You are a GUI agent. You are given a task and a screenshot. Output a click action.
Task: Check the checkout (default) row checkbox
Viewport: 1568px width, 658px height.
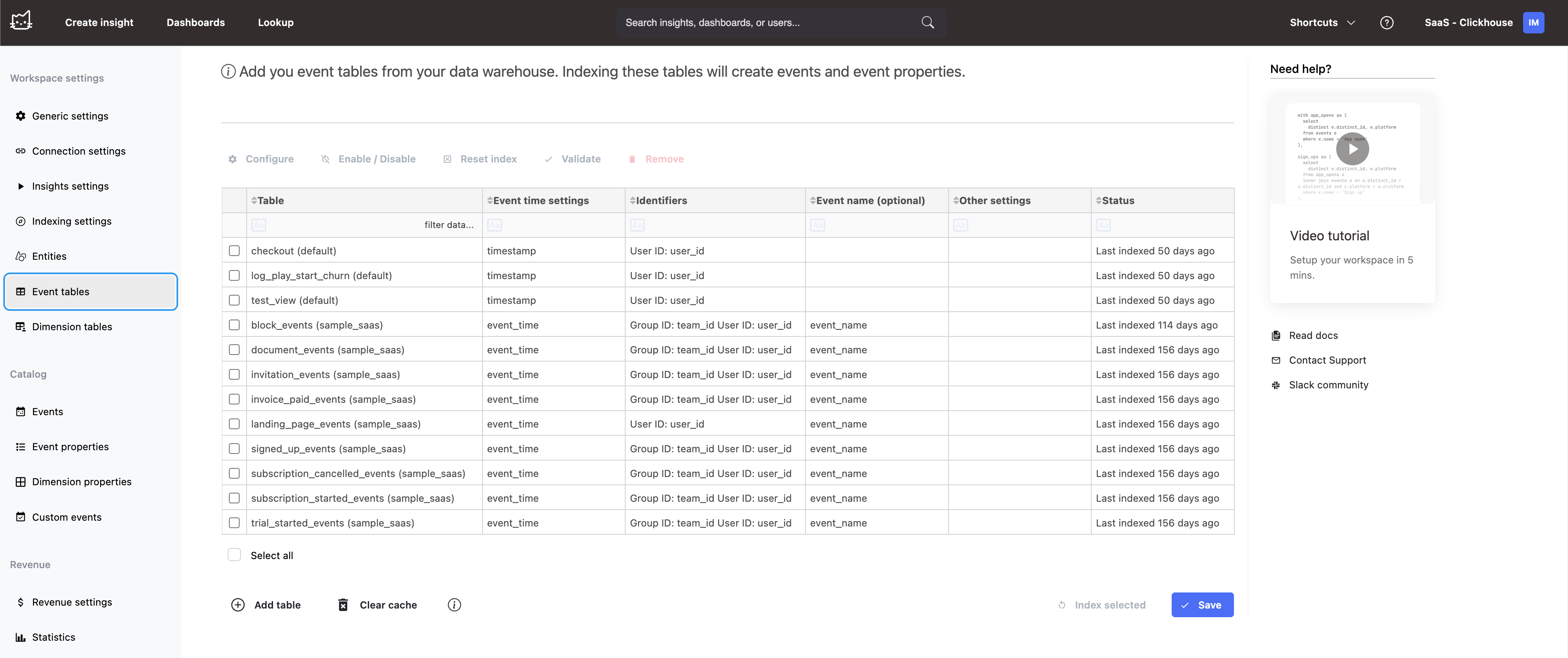click(x=234, y=251)
